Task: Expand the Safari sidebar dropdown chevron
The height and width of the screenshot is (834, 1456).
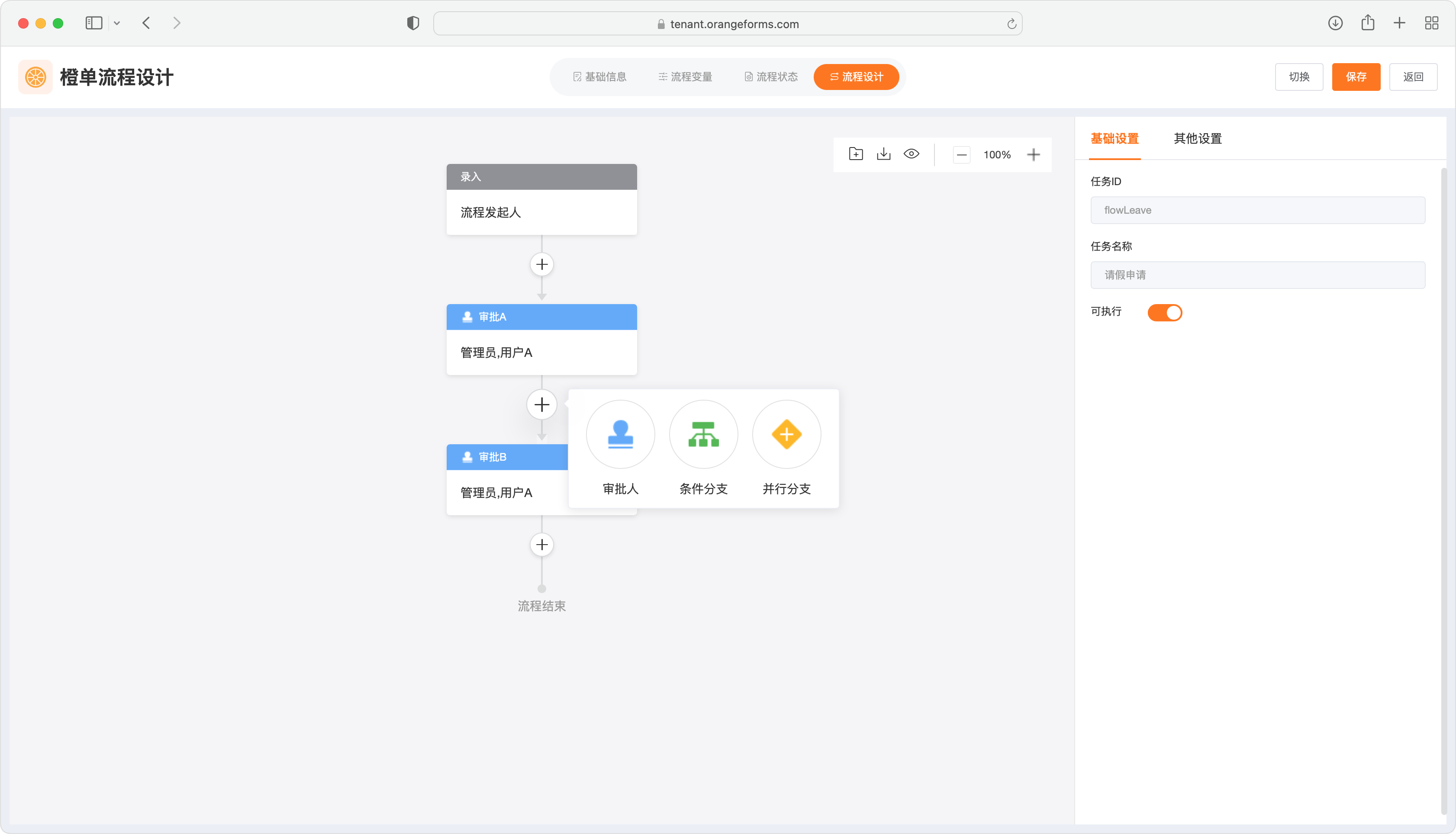Action: click(117, 23)
